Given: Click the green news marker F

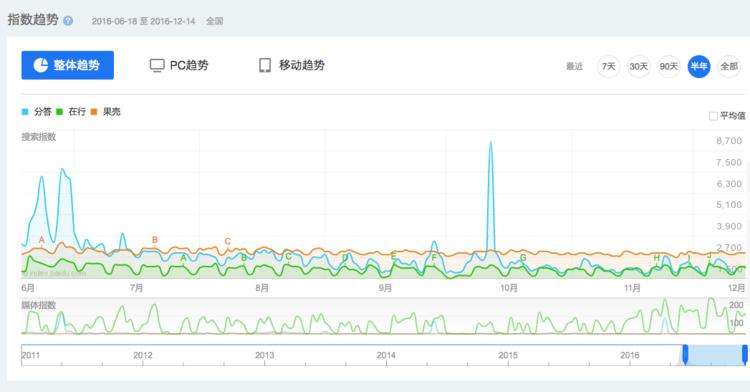Looking at the screenshot, I should [434, 258].
